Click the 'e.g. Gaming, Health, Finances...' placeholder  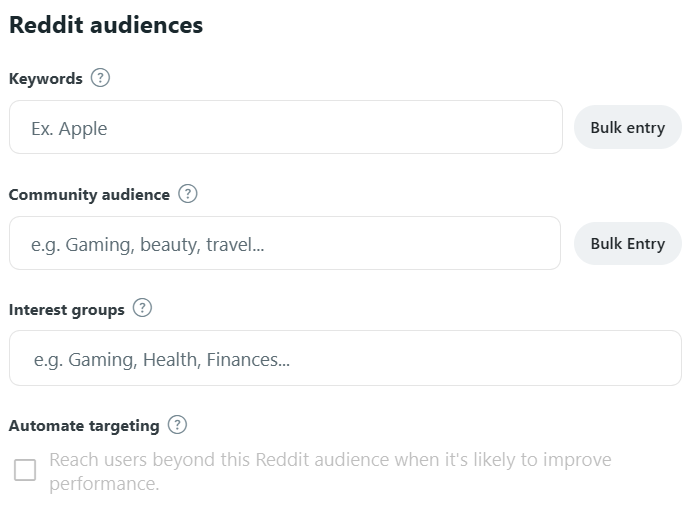tap(162, 360)
